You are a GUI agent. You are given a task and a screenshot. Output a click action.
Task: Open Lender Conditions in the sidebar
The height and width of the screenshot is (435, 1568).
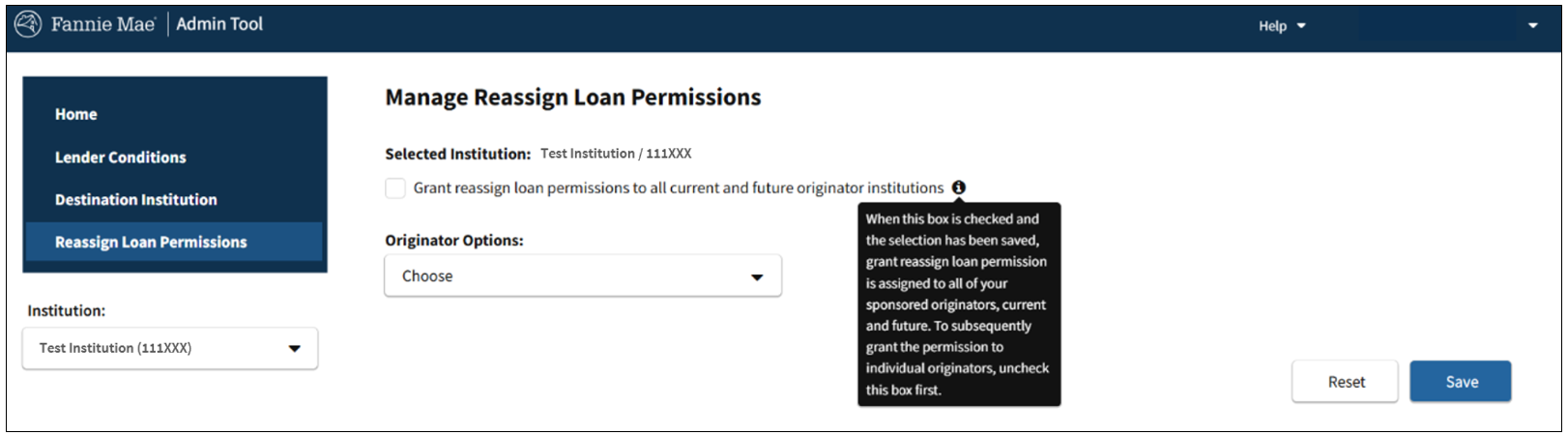[121, 158]
